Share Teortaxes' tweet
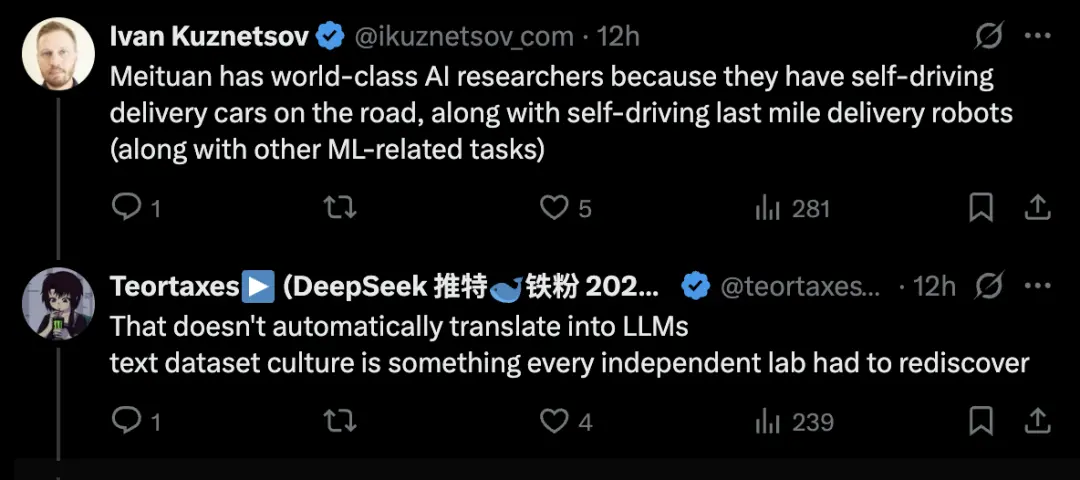The width and height of the screenshot is (1080, 480). pyautogui.click(x=1038, y=421)
